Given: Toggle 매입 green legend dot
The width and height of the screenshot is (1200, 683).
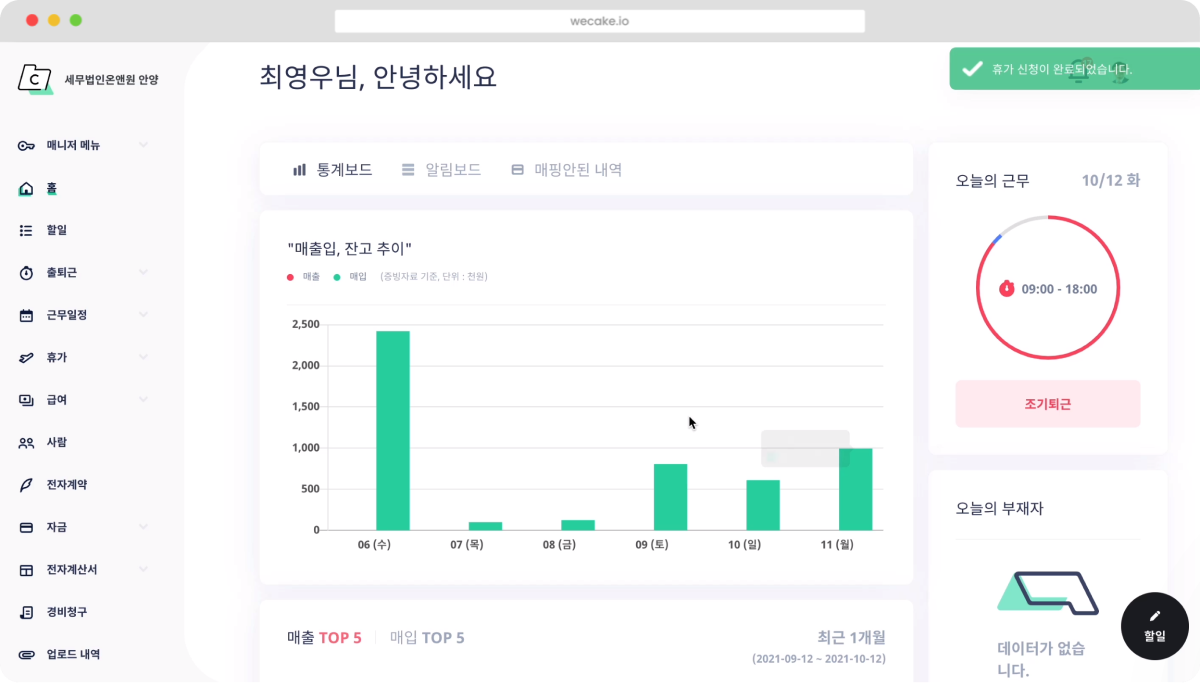Looking at the screenshot, I should coord(337,277).
